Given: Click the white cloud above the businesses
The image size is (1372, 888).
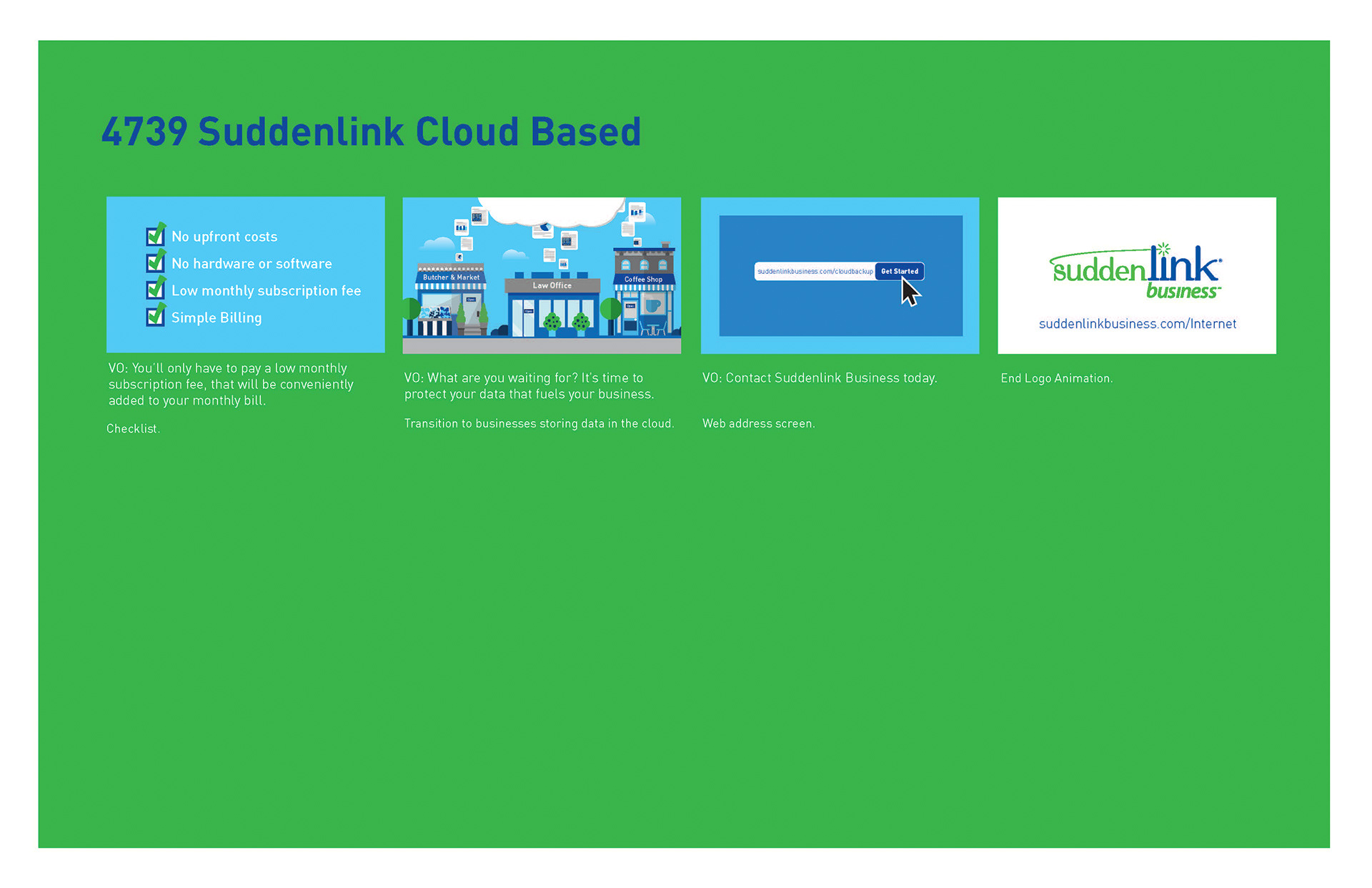Looking at the screenshot, I should (x=550, y=209).
